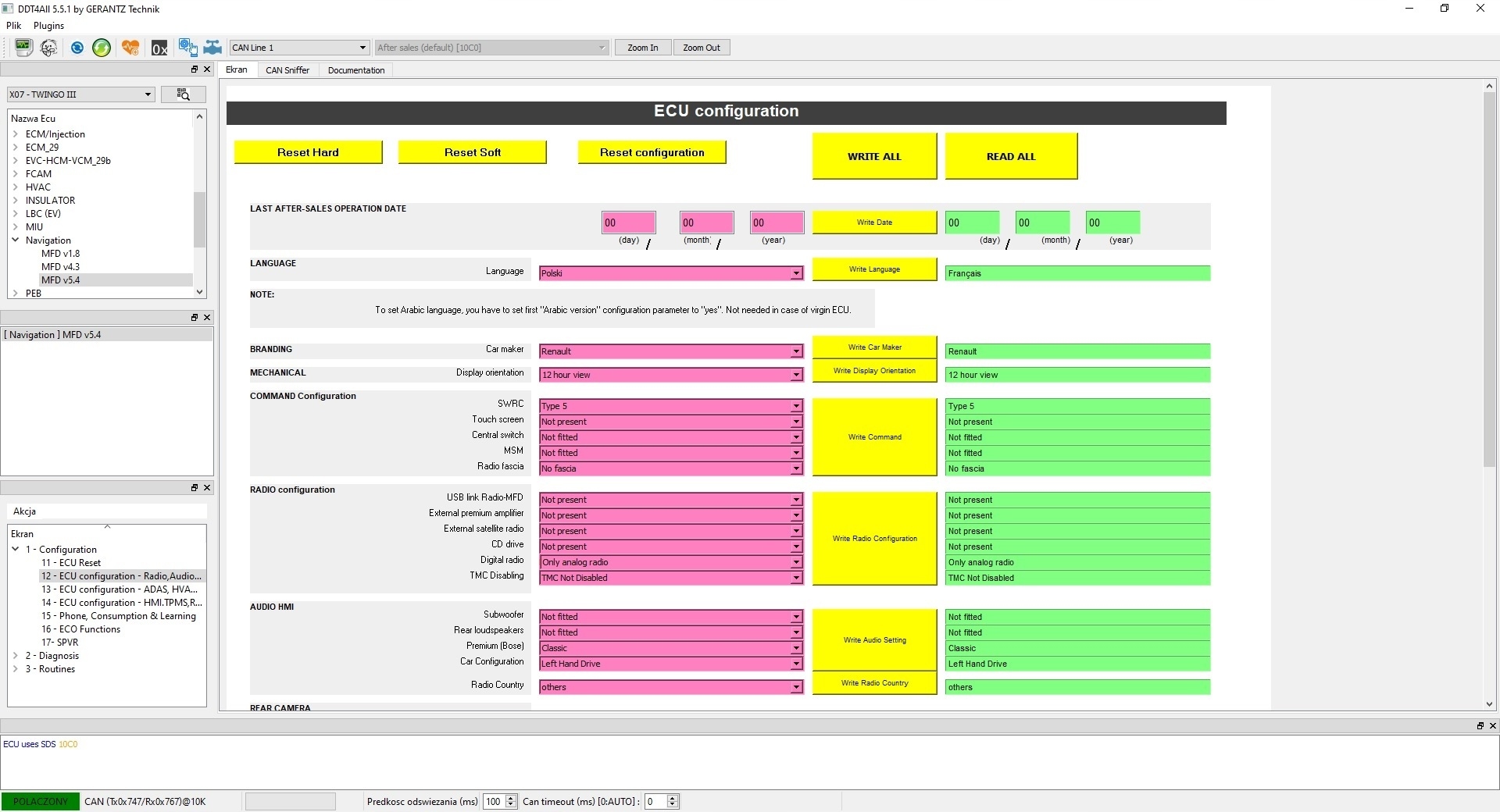
Task: Open the Language dropdown showing Polski
Action: coord(671,273)
